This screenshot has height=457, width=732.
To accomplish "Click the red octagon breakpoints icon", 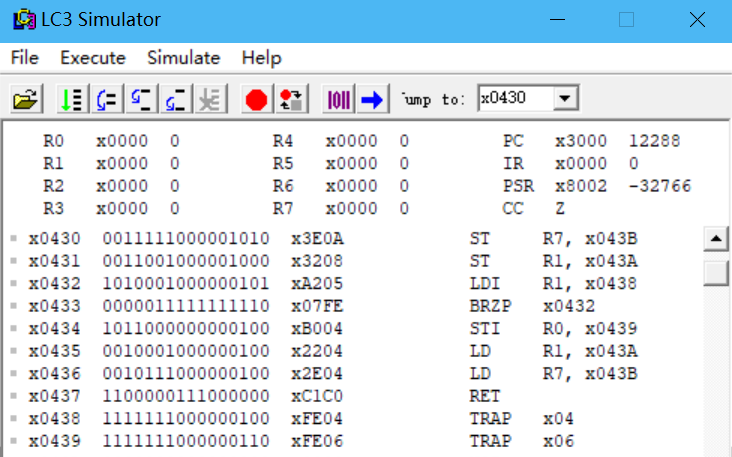I will tap(256, 99).
